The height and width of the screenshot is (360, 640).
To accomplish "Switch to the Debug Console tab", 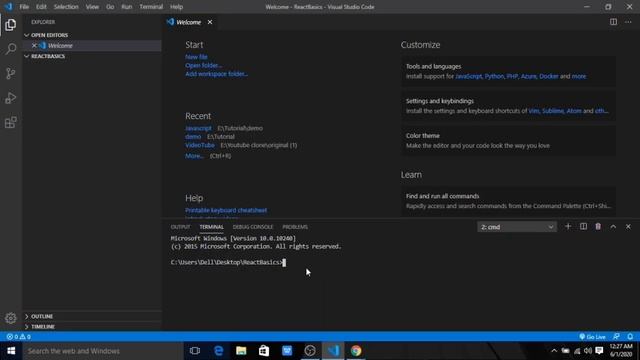I will [x=253, y=227].
